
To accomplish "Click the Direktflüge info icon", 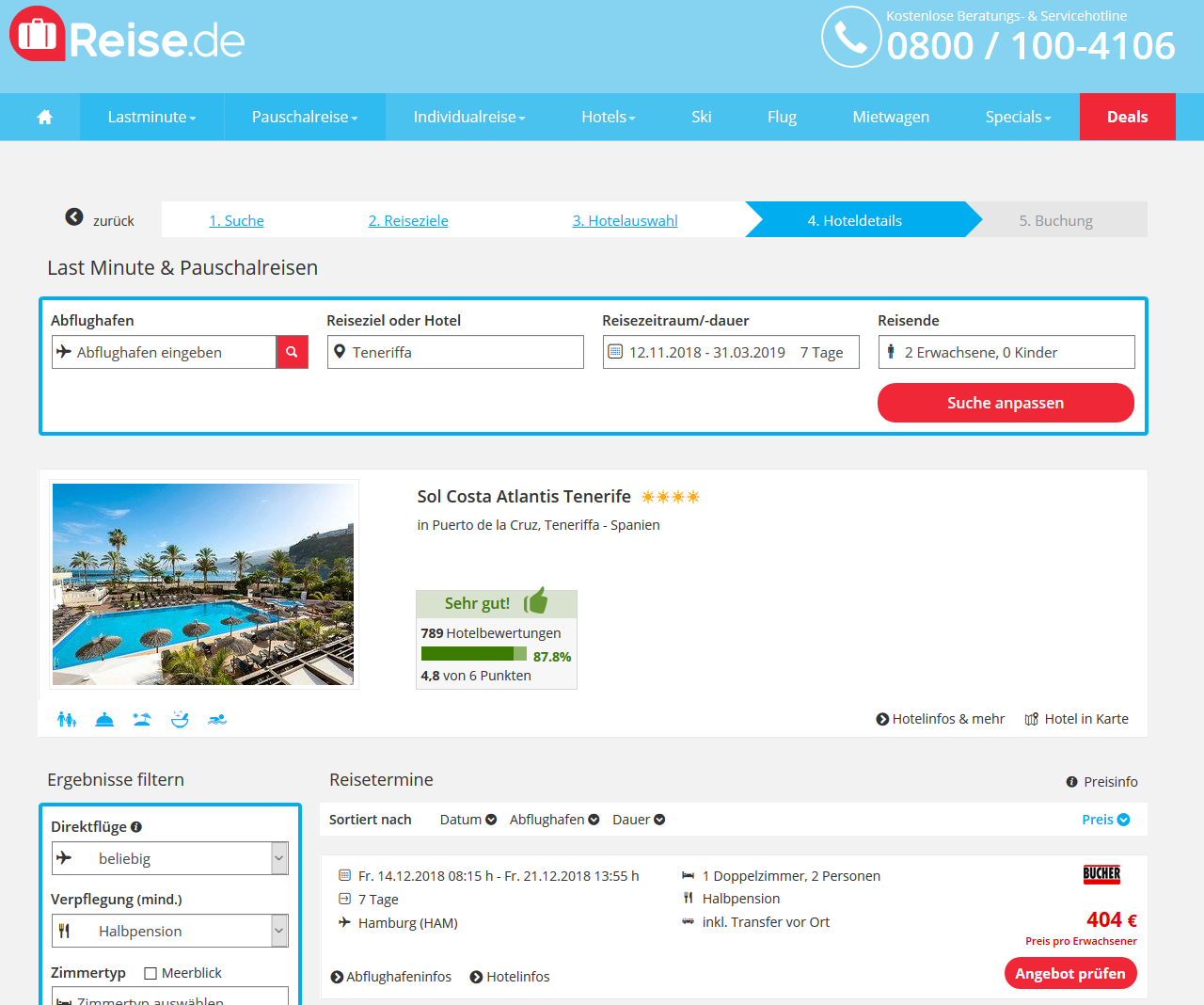I will 136,826.
